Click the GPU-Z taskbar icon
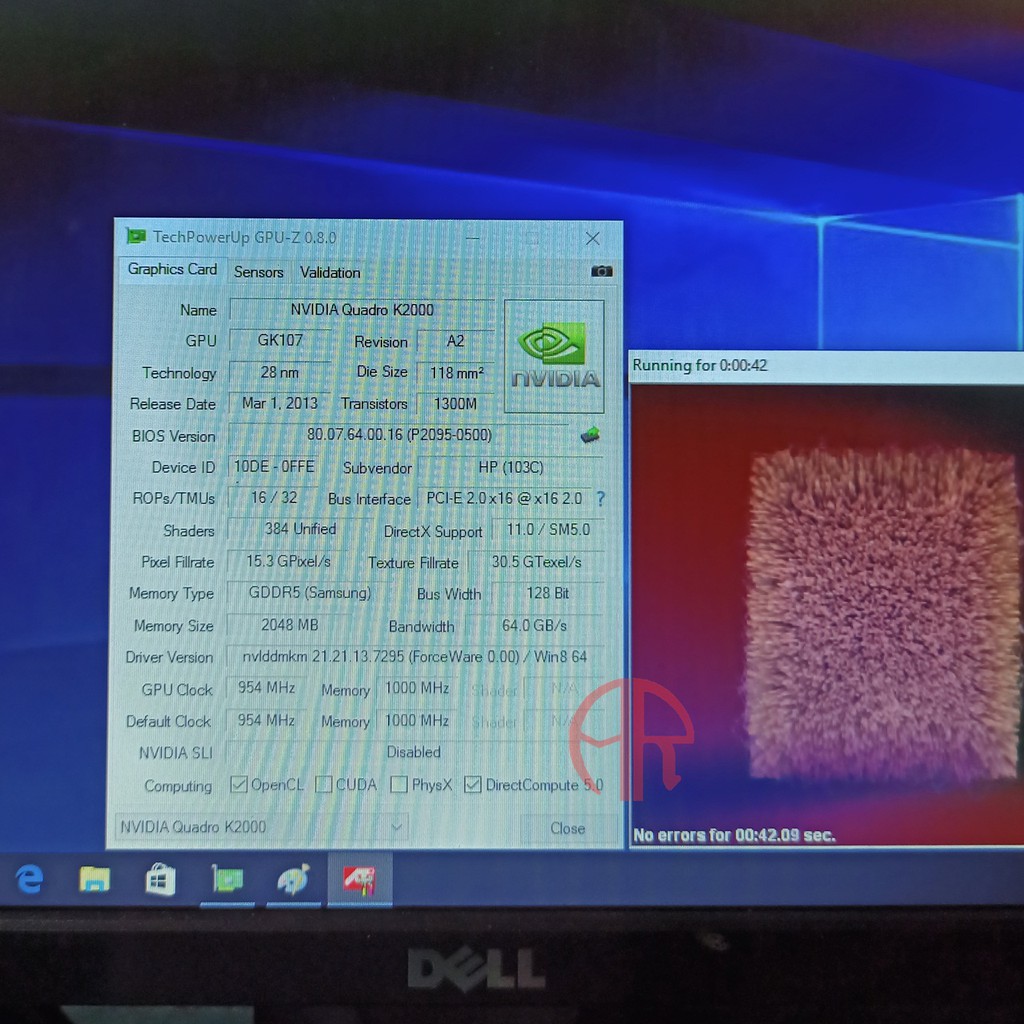 (x=227, y=879)
